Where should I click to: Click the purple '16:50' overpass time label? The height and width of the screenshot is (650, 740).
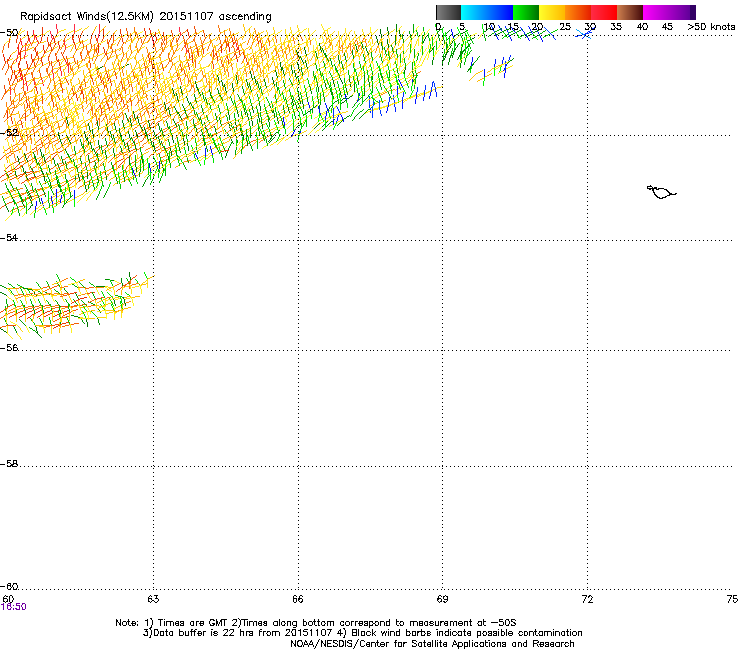coord(14,607)
